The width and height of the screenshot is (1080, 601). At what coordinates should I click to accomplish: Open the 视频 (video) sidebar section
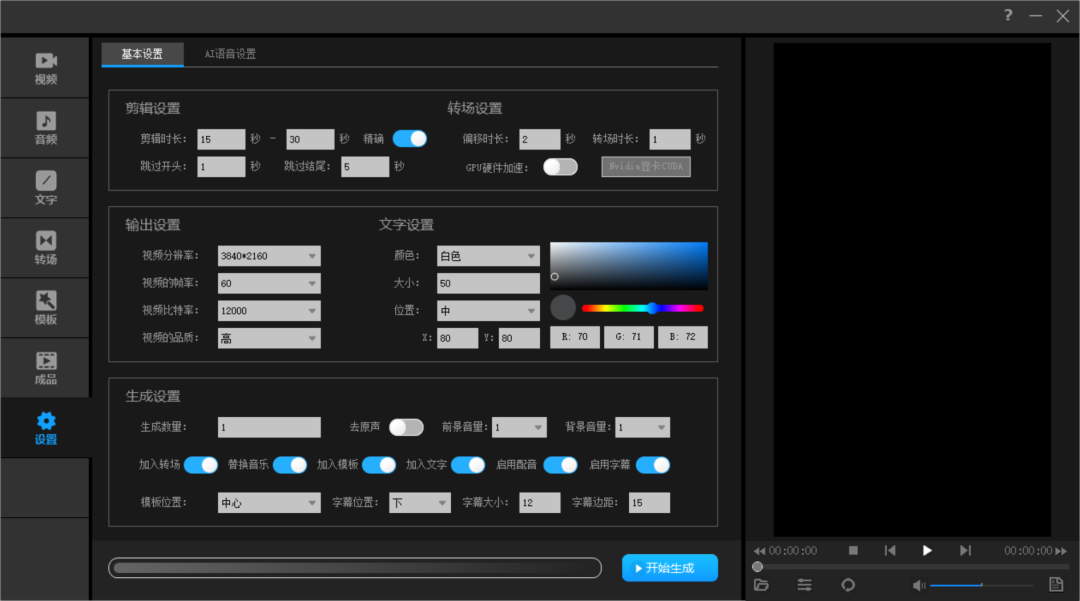click(x=45, y=68)
